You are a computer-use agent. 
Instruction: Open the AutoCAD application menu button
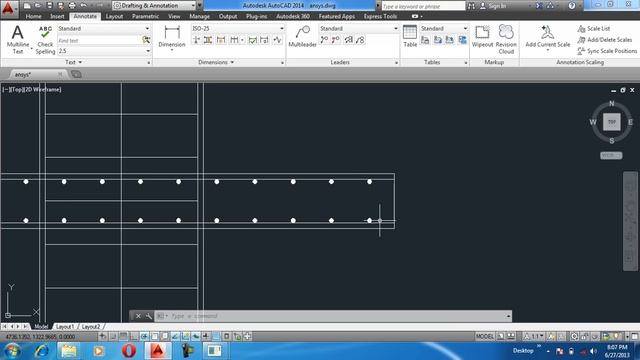coord(8,8)
